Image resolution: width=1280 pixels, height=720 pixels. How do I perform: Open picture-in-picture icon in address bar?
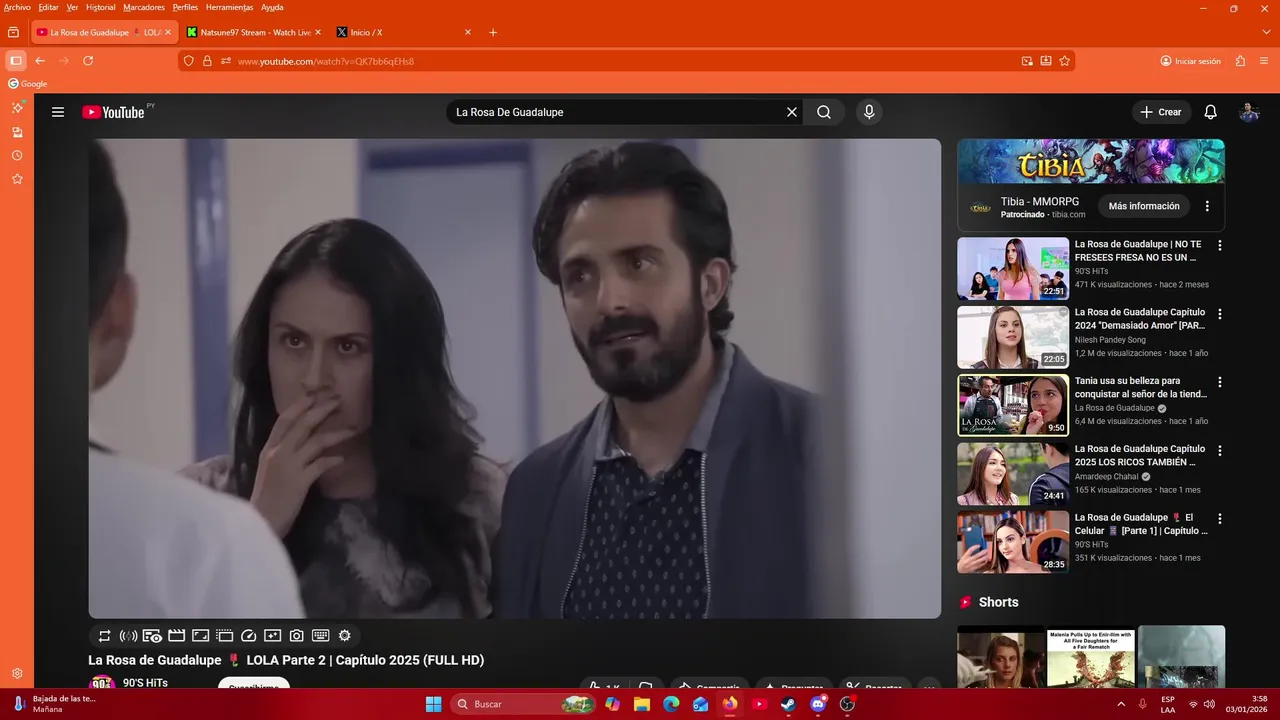(1027, 61)
